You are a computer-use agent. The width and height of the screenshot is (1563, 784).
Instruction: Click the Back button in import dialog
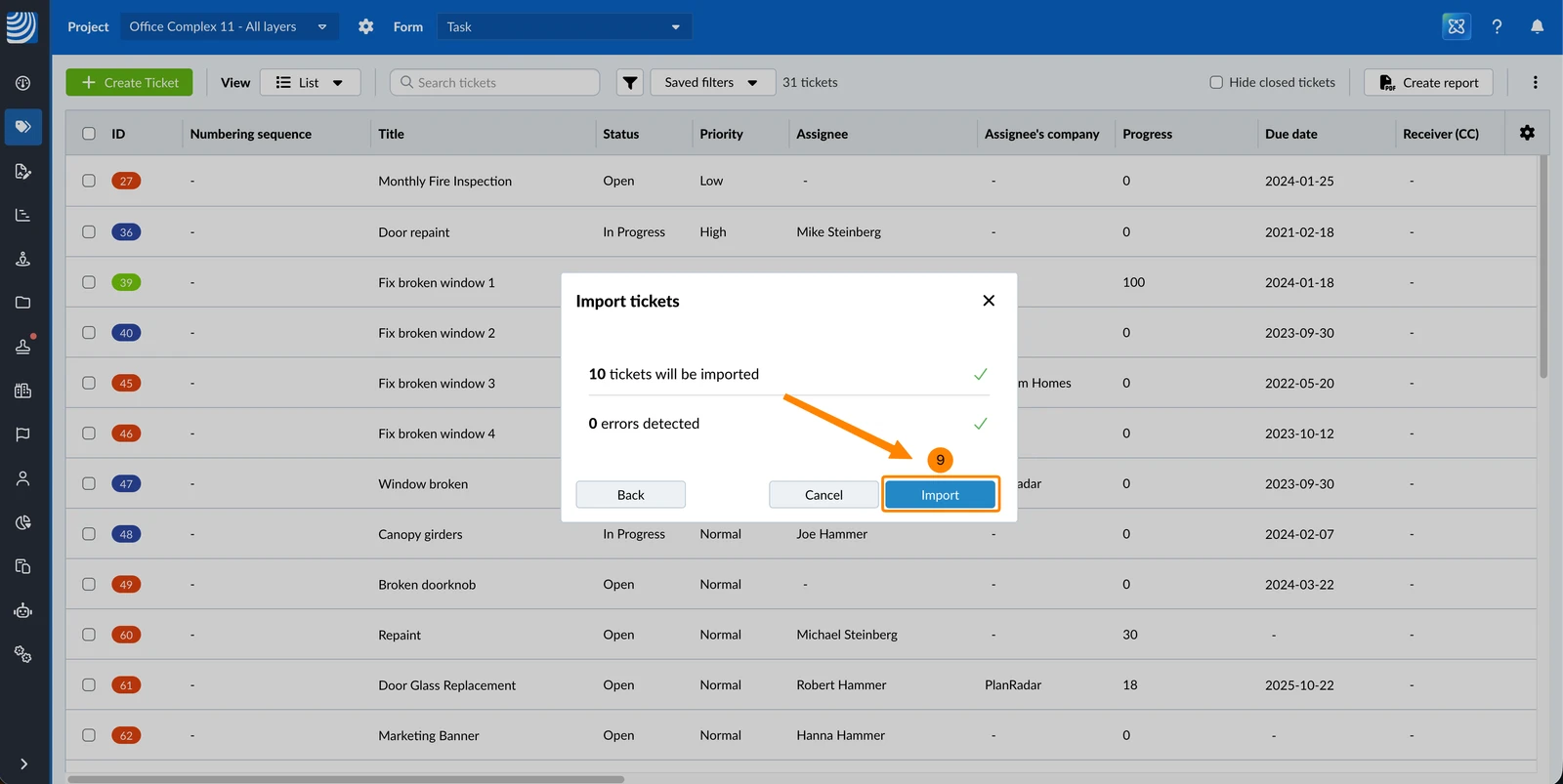point(630,495)
